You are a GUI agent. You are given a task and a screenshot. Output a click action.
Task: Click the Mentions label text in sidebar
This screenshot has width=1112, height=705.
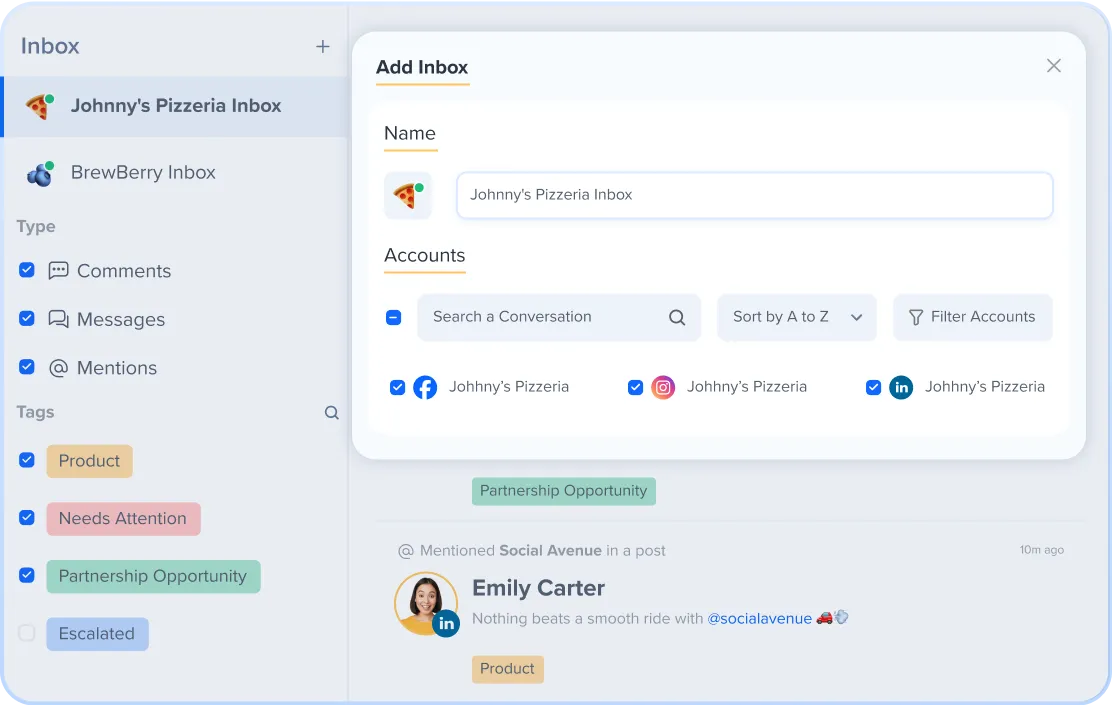click(117, 368)
